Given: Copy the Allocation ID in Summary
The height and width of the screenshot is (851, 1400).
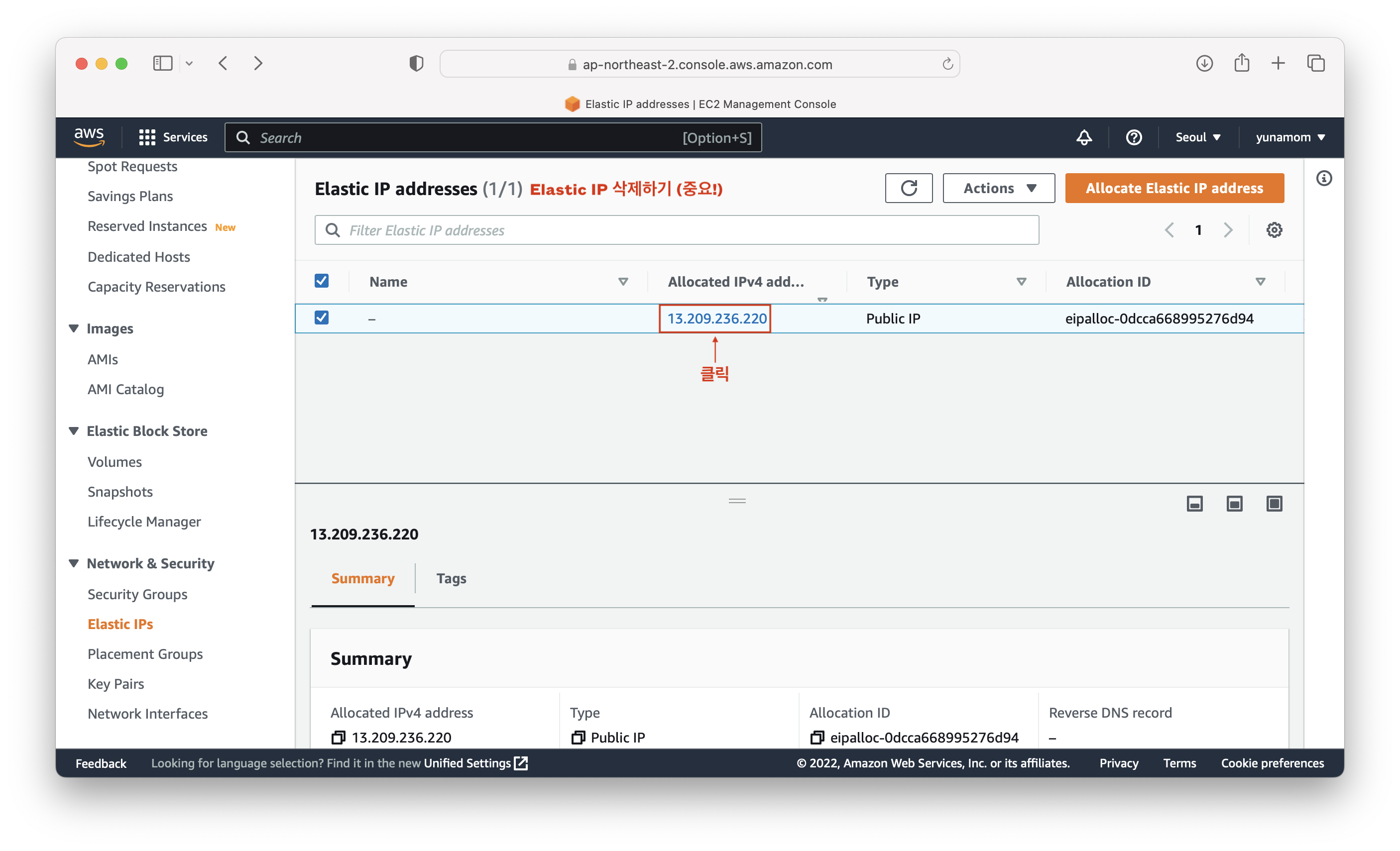Looking at the screenshot, I should [817, 738].
